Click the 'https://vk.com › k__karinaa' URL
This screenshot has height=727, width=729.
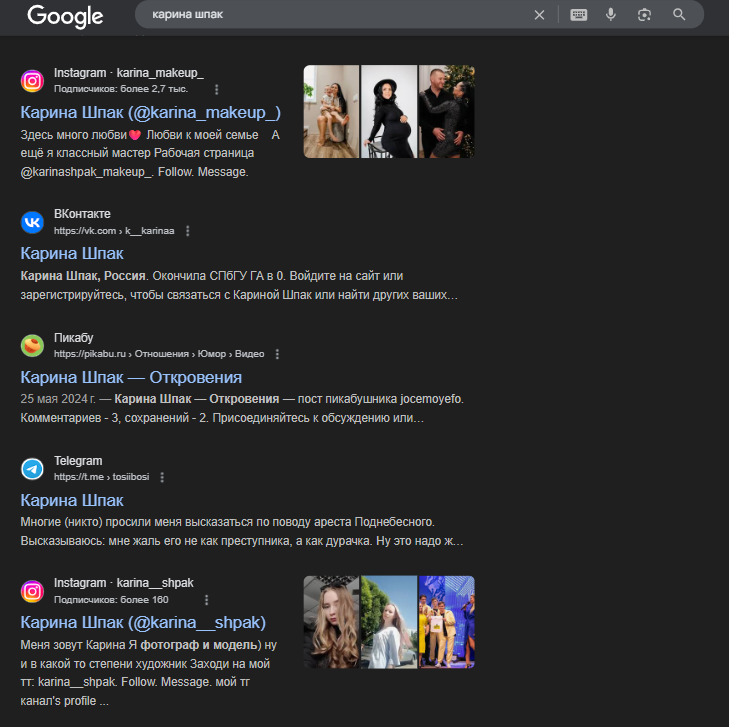[114, 231]
